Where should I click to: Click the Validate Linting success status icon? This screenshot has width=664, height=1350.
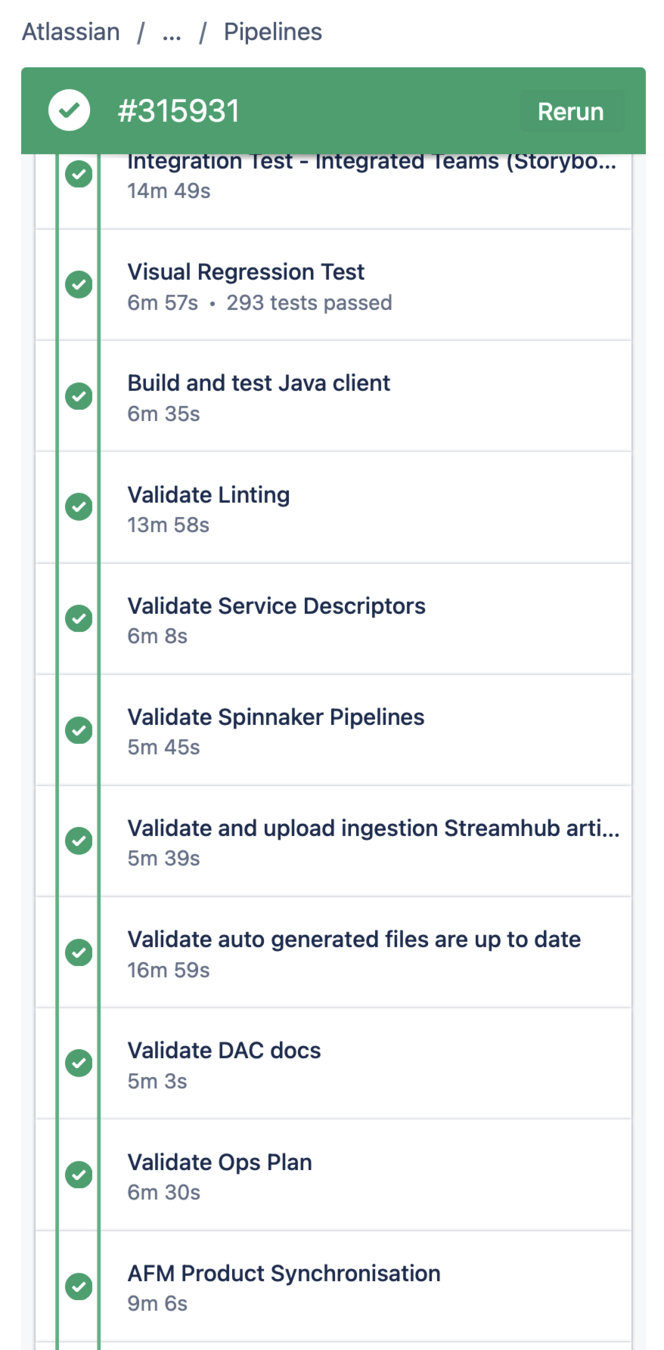coord(79,507)
